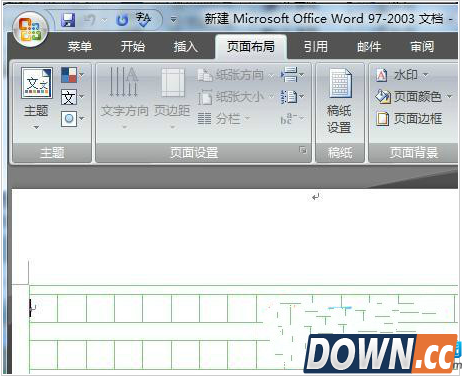
Task: Click the round Office button
Action: 30,29
